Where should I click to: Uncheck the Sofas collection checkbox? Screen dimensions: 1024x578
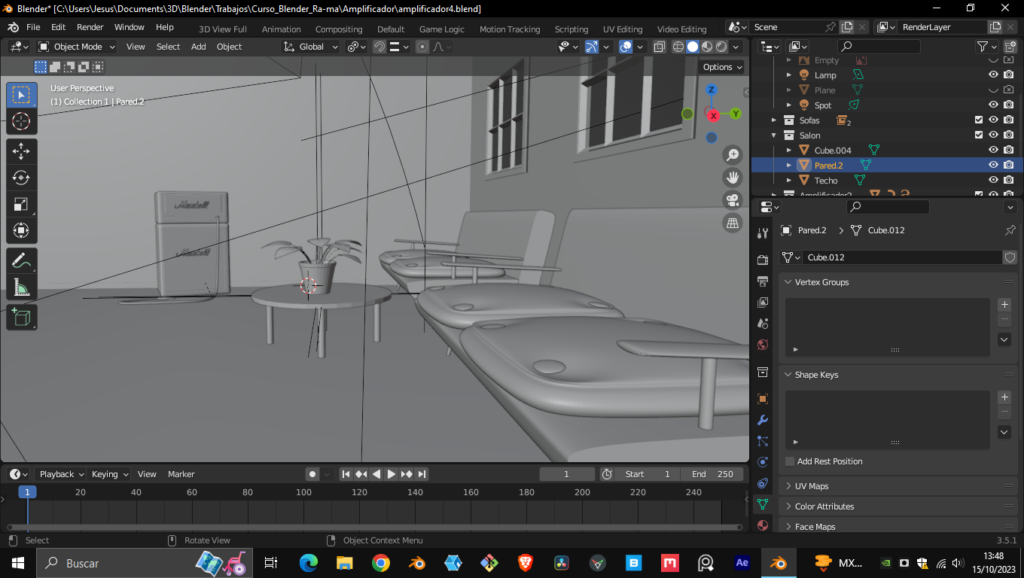pos(978,120)
